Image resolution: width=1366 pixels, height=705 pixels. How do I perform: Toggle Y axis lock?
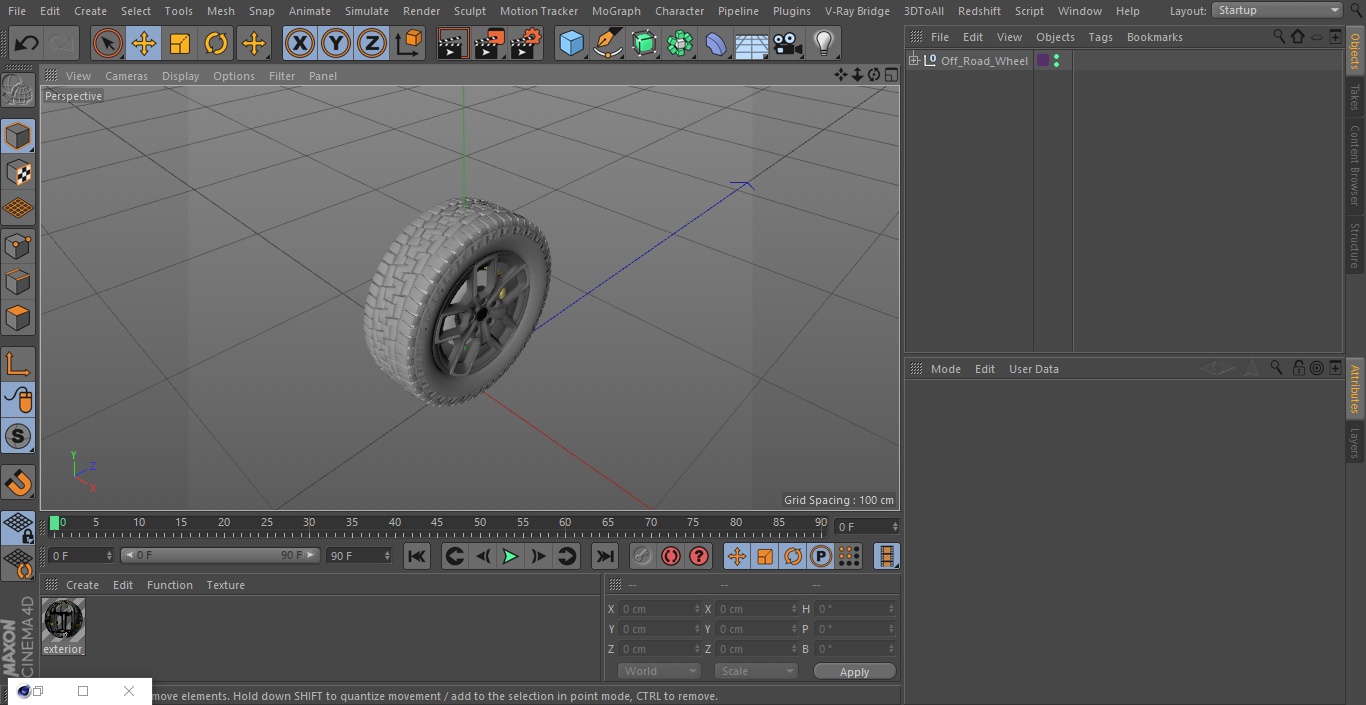point(336,43)
